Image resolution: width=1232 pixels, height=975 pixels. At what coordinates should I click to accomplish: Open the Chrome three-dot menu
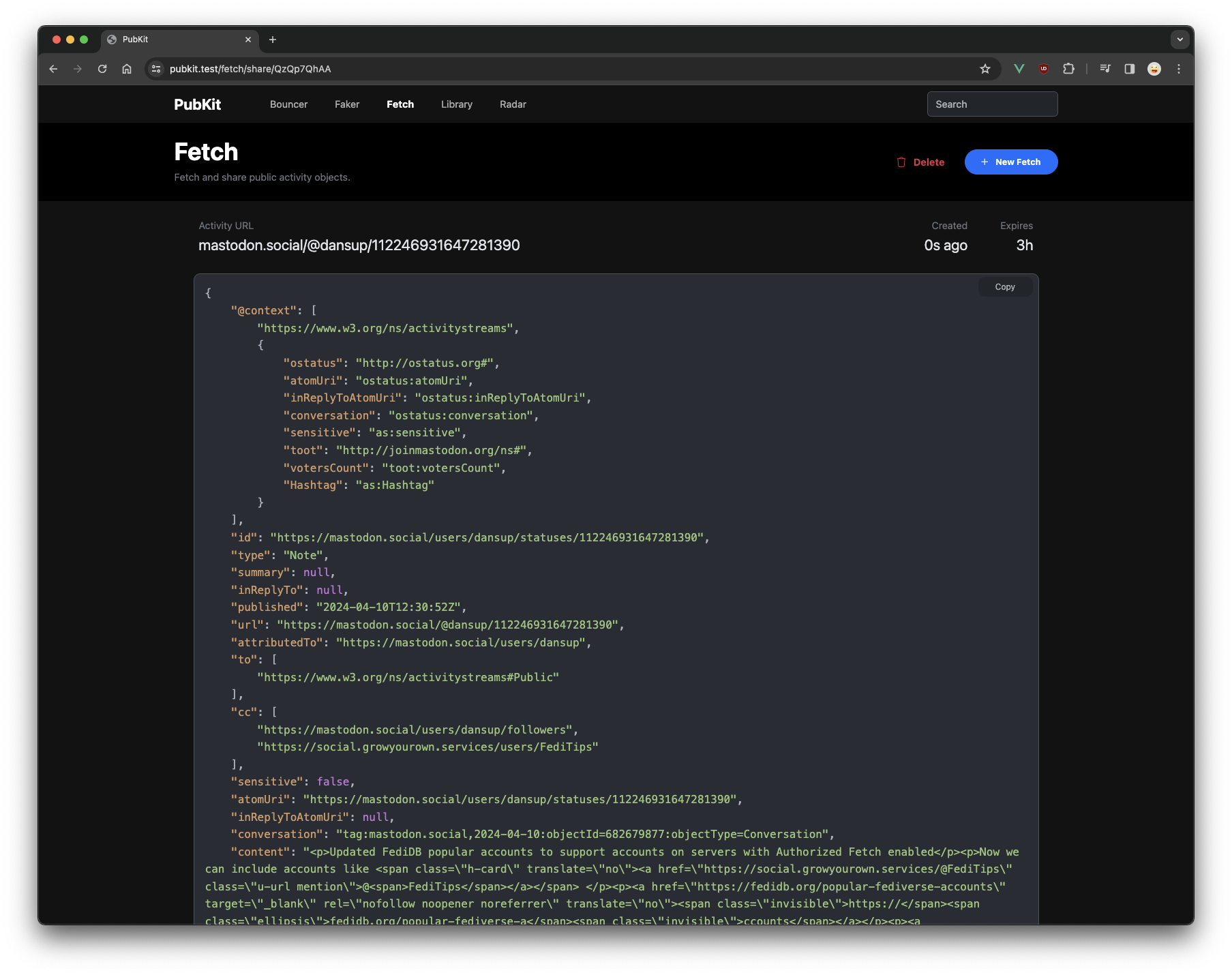click(1179, 69)
